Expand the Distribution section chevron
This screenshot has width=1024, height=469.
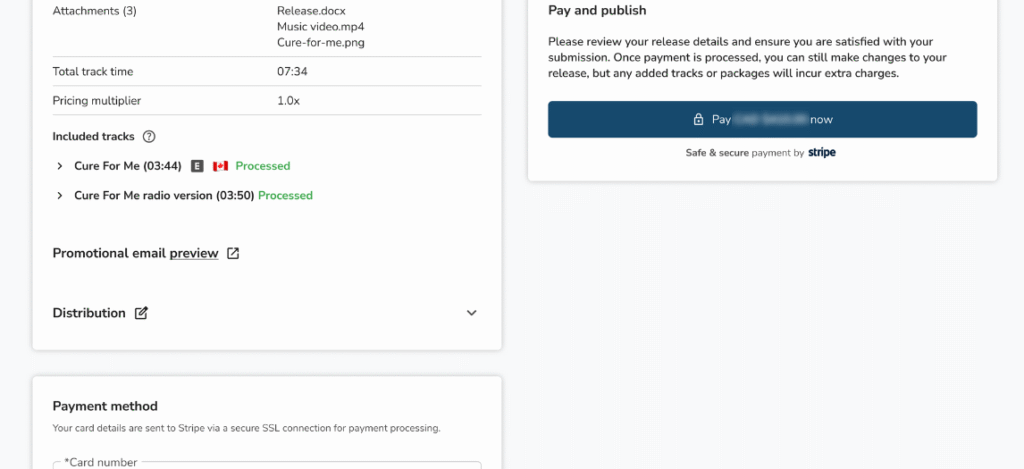tap(472, 313)
